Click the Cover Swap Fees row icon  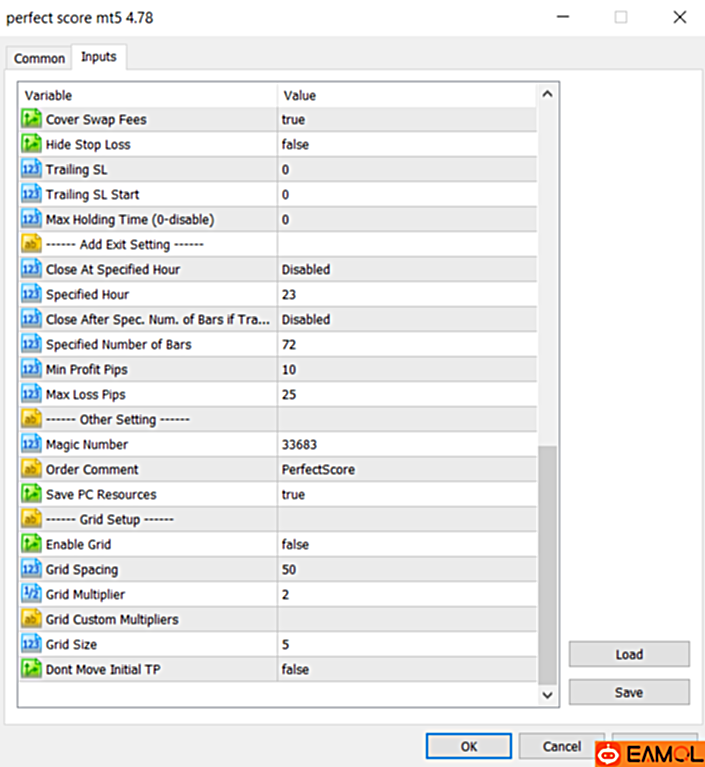point(31,119)
